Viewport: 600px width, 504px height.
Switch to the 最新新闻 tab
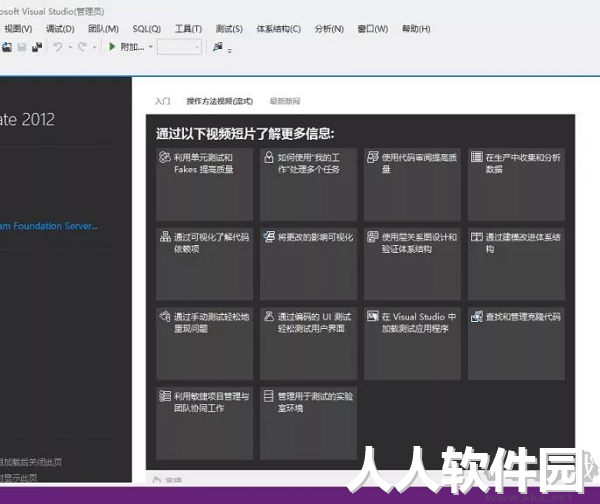[x=285, y=101]
